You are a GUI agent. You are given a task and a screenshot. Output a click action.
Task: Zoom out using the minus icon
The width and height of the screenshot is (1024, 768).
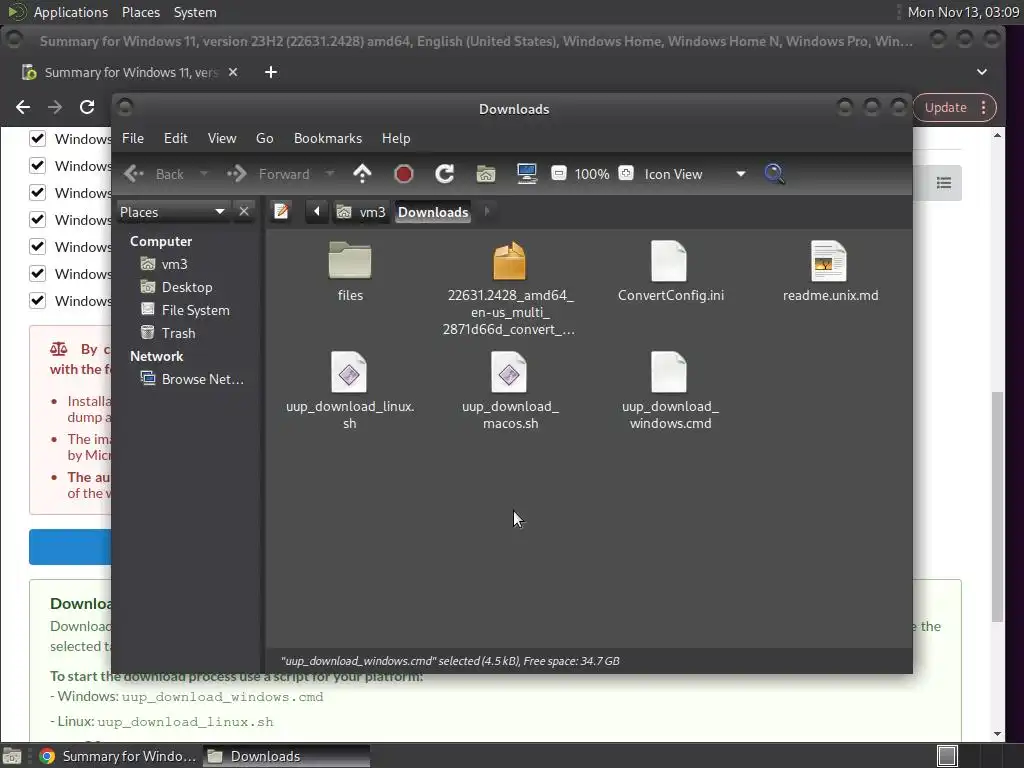558,173
